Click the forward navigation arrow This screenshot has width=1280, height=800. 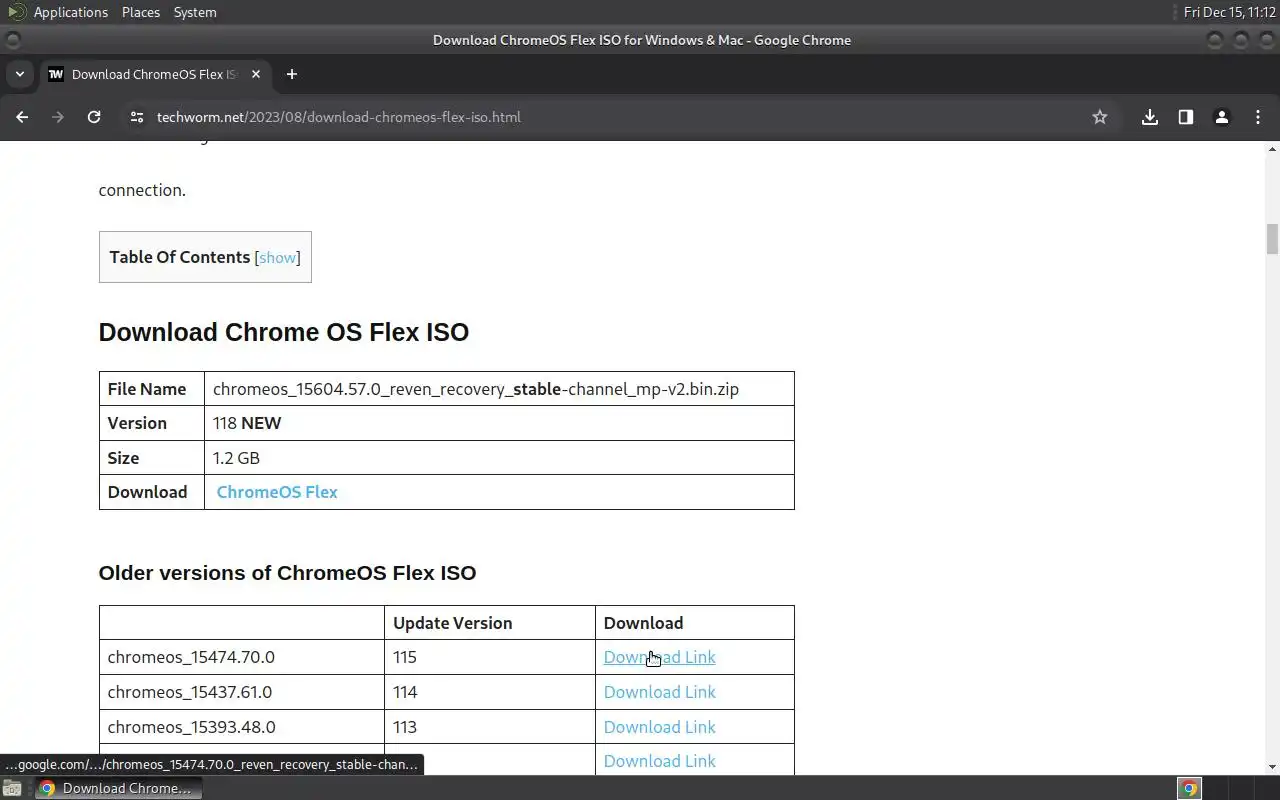[58, 117]
